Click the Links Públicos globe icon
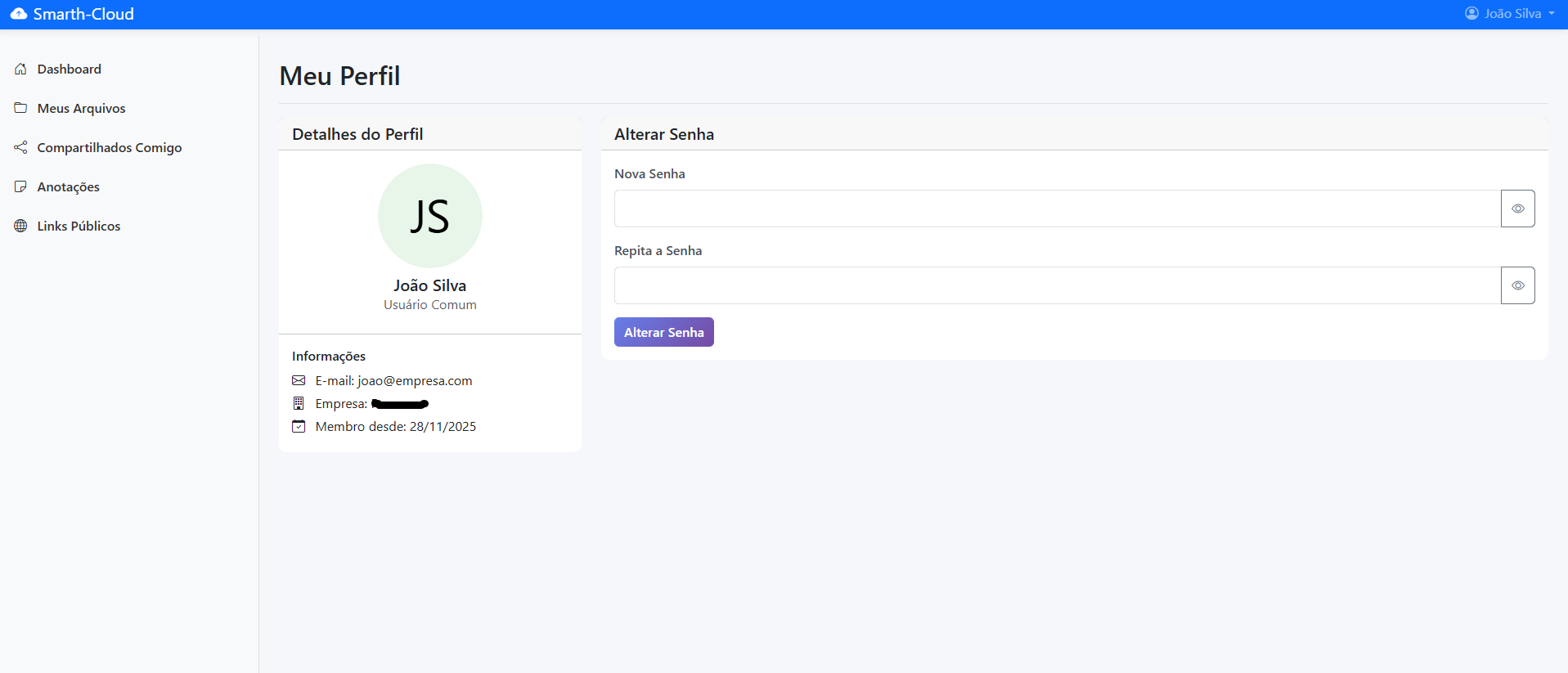The image size is (1568, 673). tap(20, 226)
